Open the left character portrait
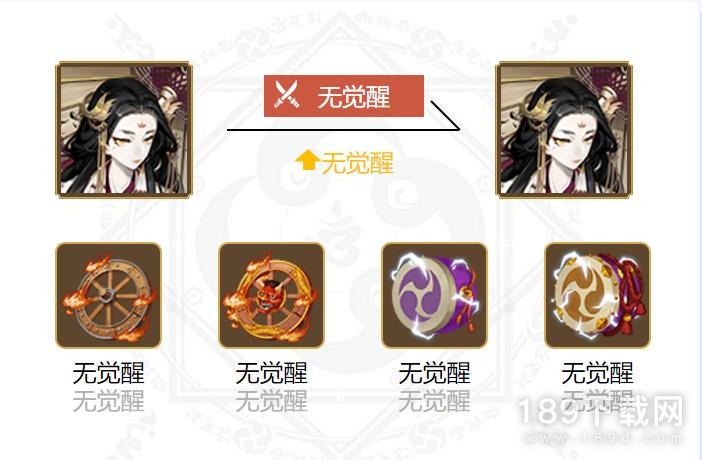The height and width of the screenshot is (460, 702). pos(124,129)
